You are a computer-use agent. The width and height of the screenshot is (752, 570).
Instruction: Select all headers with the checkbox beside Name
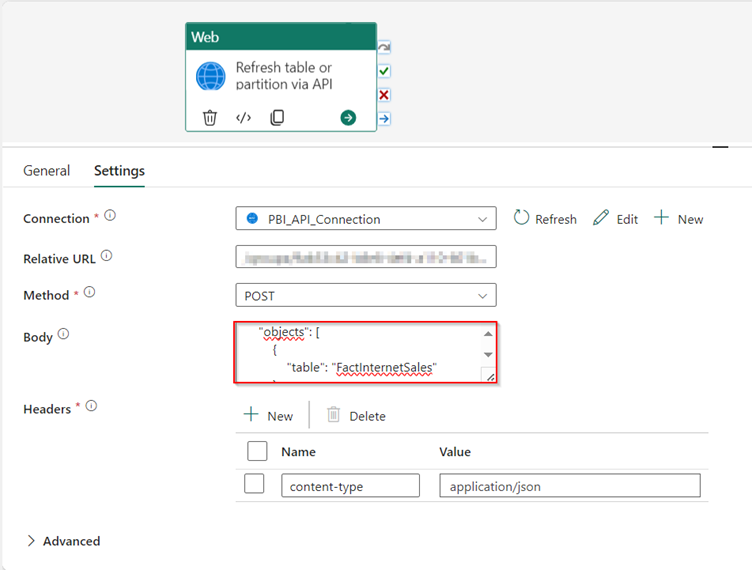257,451
